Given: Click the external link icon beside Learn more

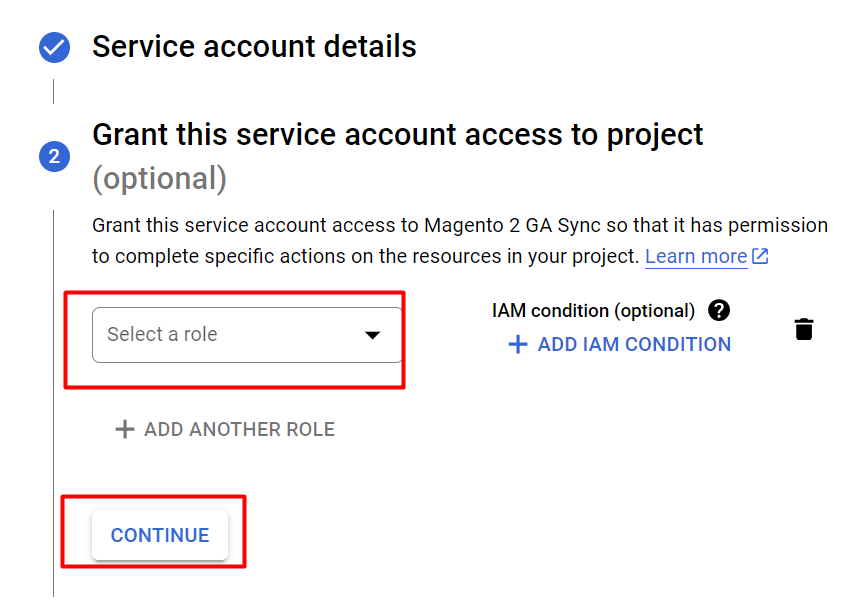Looking at the screenshot, I should point(760,256).
